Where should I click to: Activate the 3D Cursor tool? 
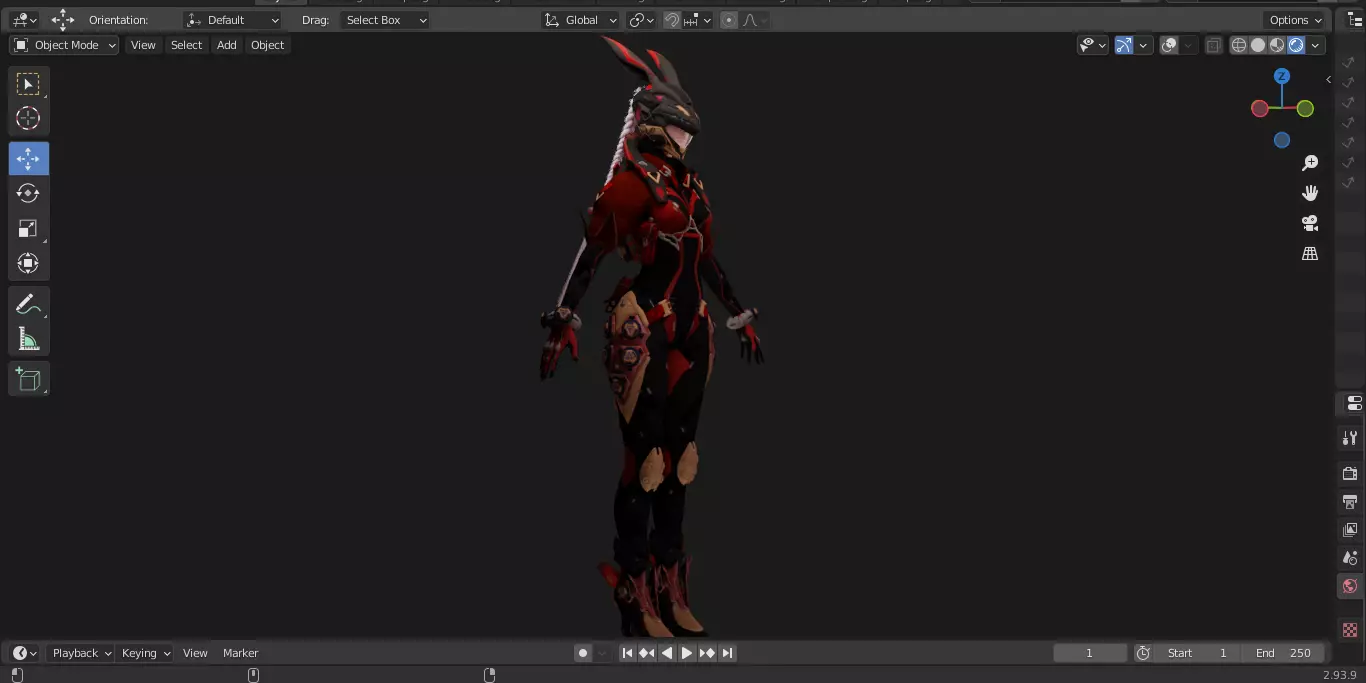coord(28,118)
